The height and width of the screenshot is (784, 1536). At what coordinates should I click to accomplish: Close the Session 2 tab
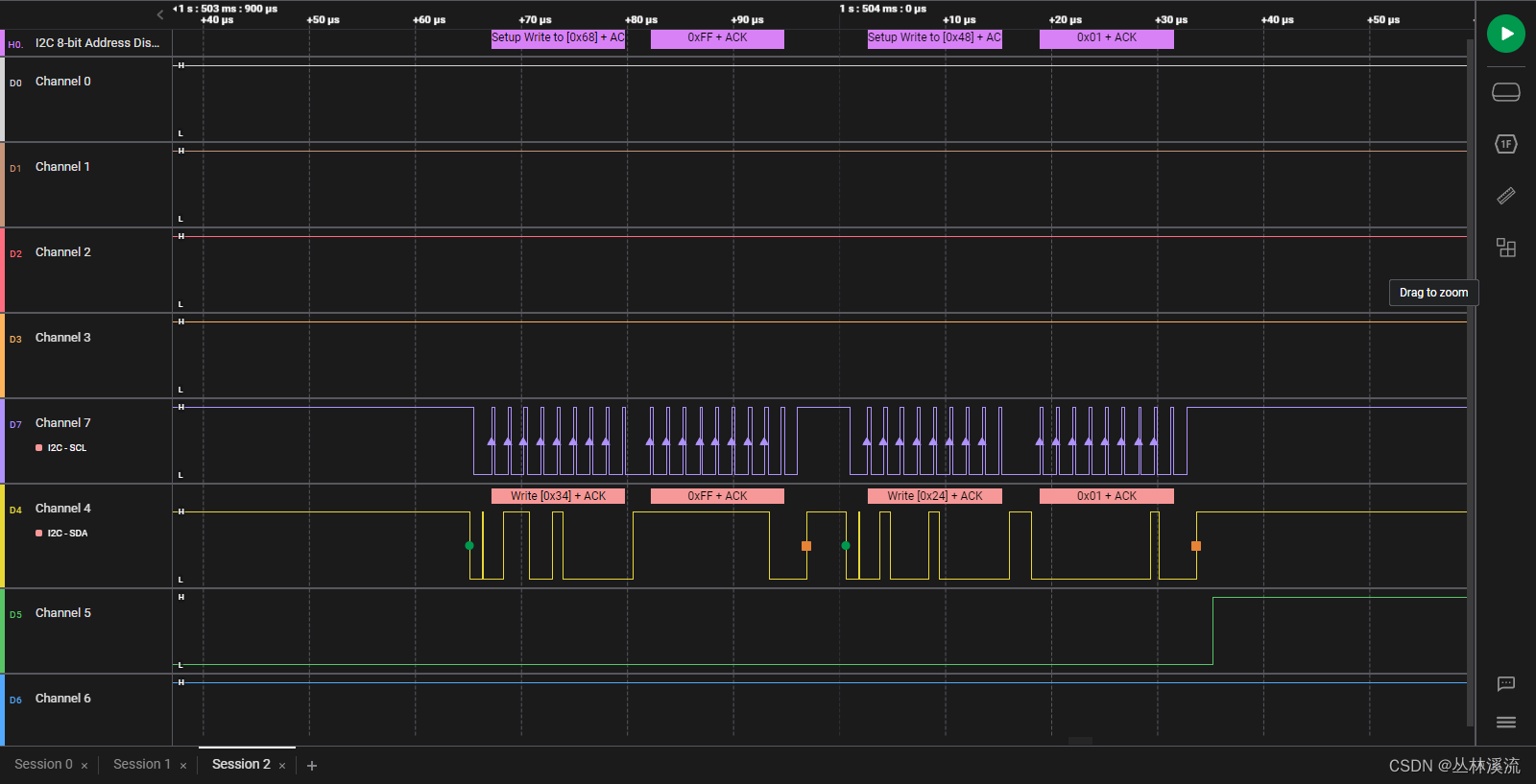(282, 766)
